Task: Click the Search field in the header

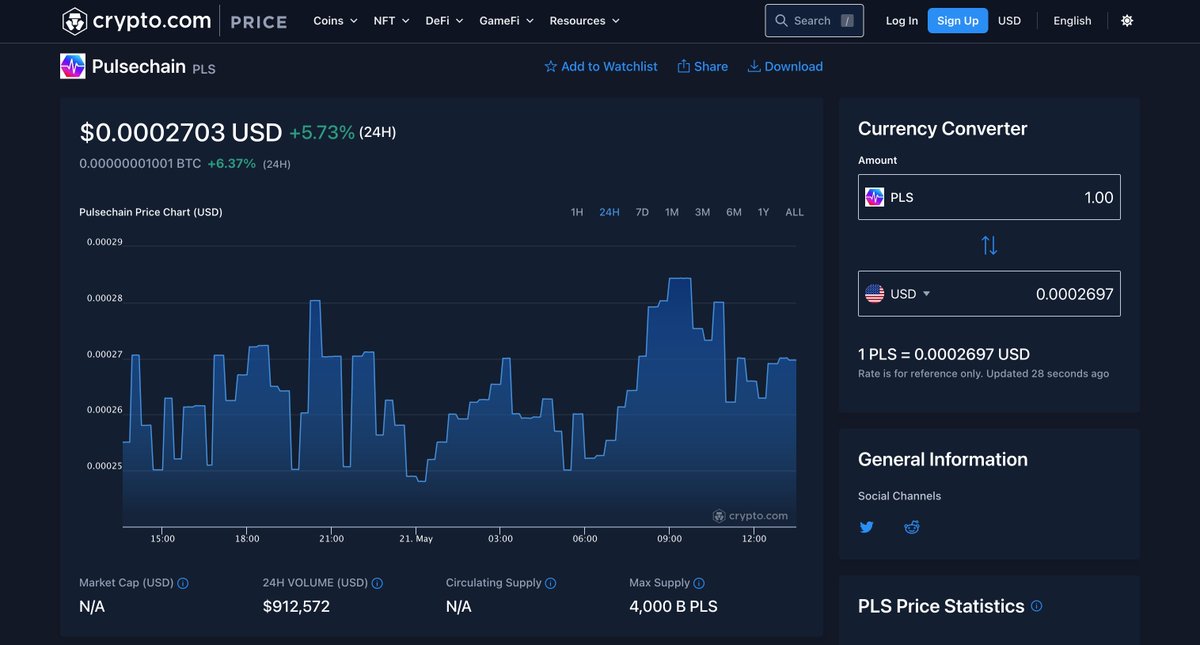Action: 814,20
